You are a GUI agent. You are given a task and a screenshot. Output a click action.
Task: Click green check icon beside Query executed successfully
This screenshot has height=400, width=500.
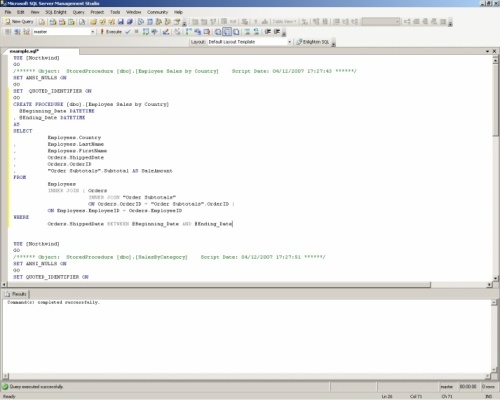(5, 387)
